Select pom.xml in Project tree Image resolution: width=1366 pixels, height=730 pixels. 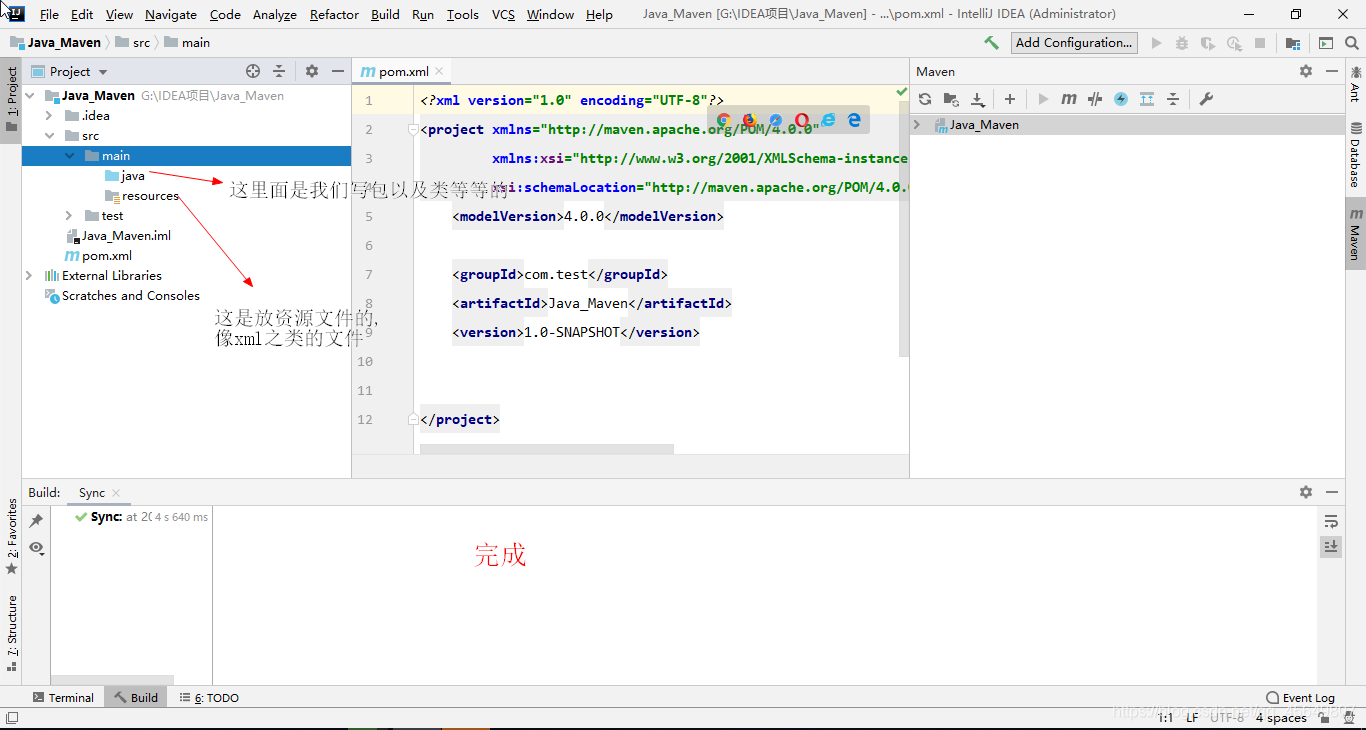click(98, 256)
